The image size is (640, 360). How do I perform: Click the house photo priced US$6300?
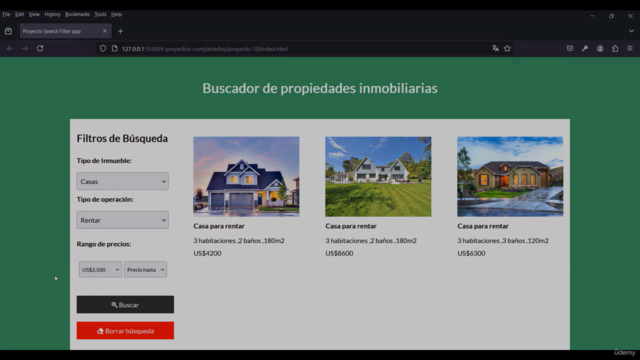[510, 176]
